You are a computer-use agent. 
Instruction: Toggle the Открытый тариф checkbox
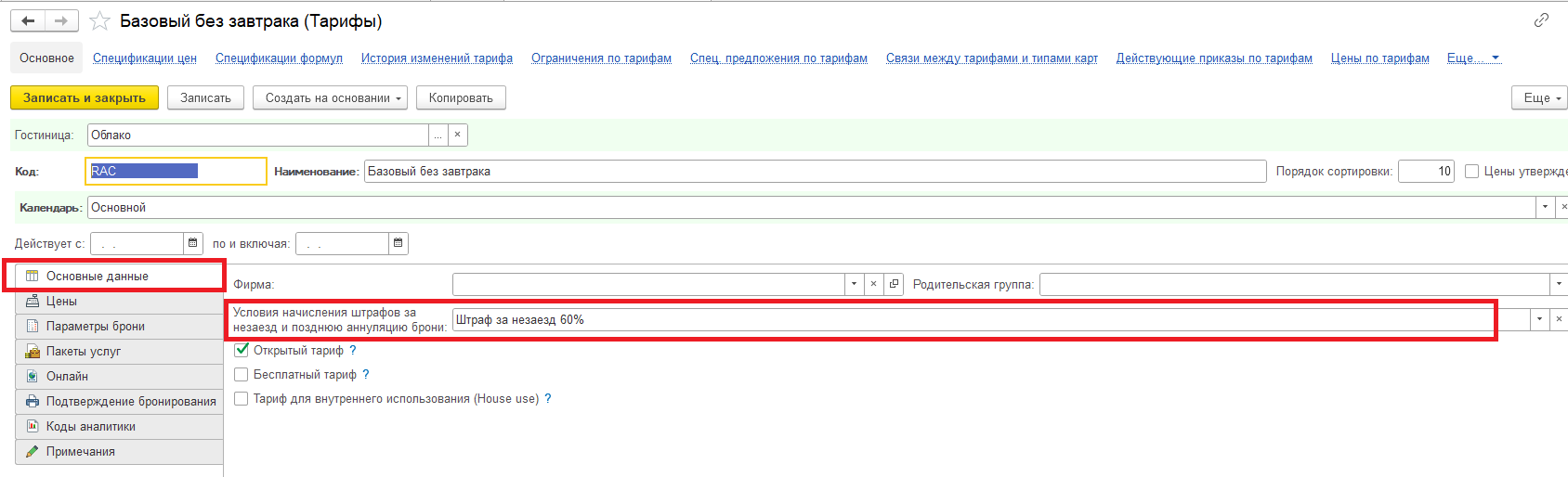pos(242,350)
